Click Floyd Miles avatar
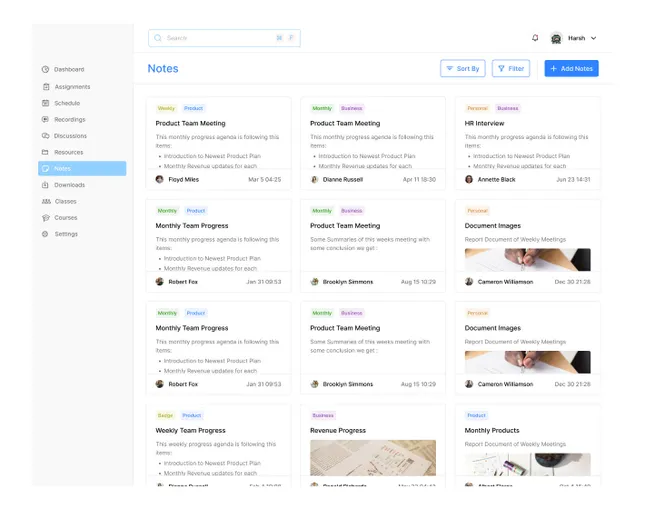This screenshot has height=509, width=645. click(160, 179)
